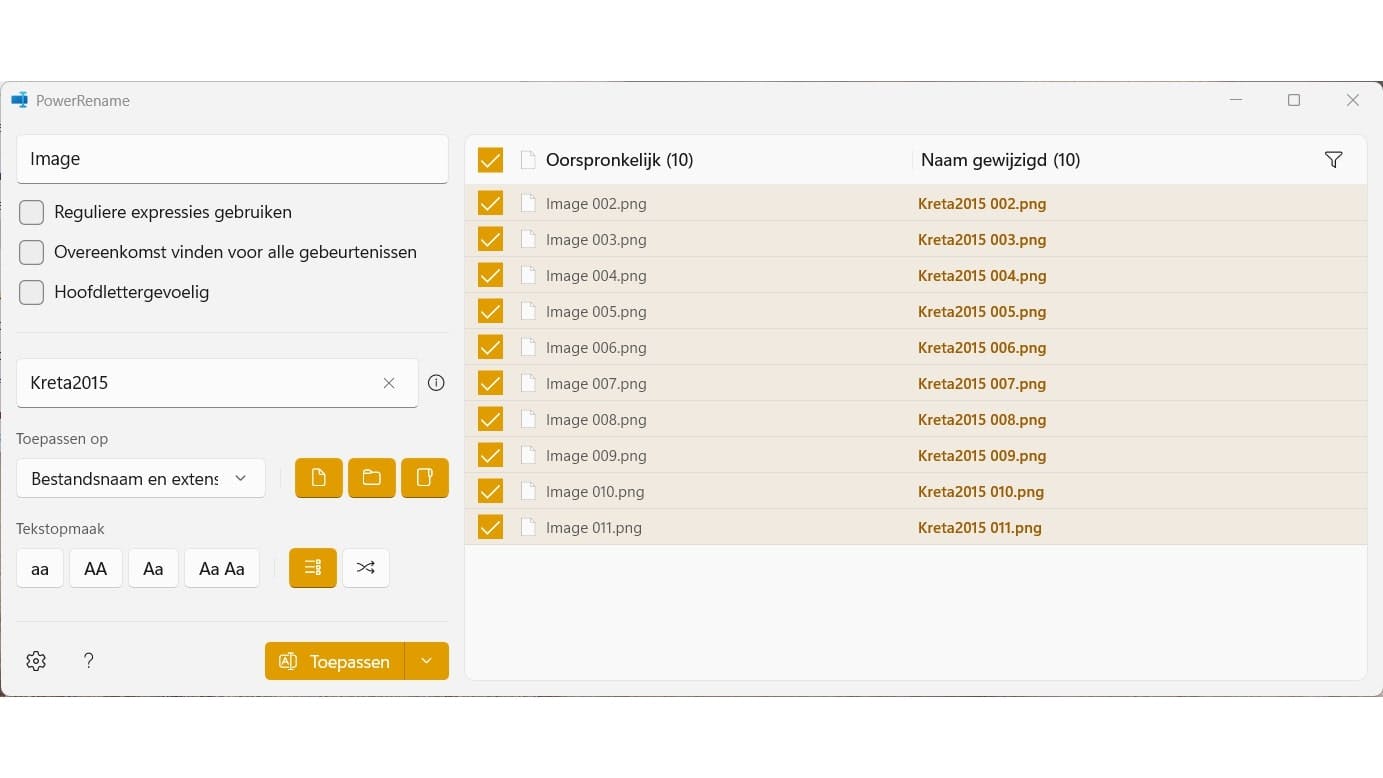
Task: Click the question mark help icon
Action: [x=89, y=661]
